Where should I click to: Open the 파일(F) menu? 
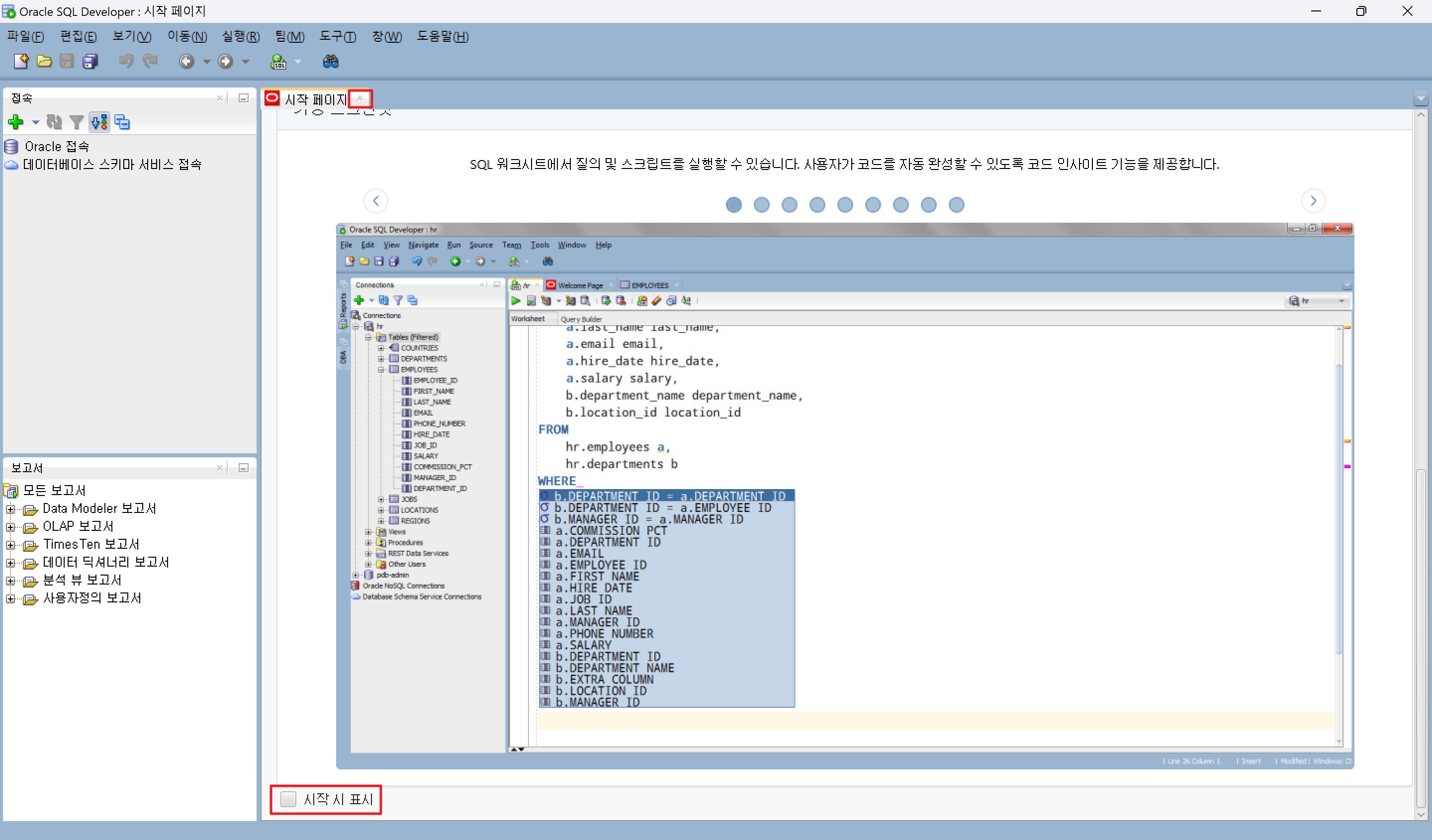click(x=25, y=37)
